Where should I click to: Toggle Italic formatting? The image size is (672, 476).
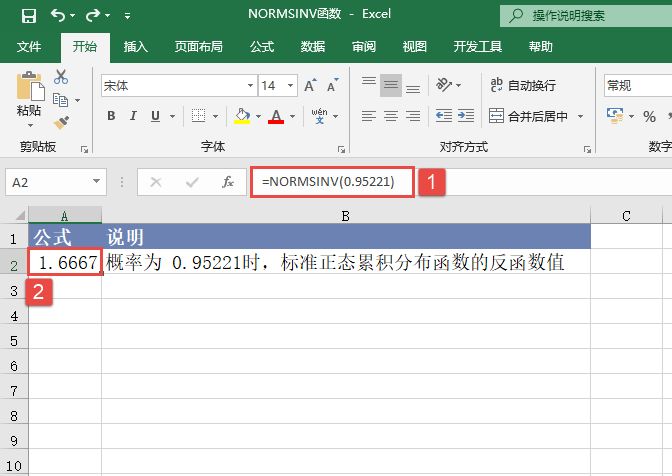pyautogui.click(x=136, y=116)
